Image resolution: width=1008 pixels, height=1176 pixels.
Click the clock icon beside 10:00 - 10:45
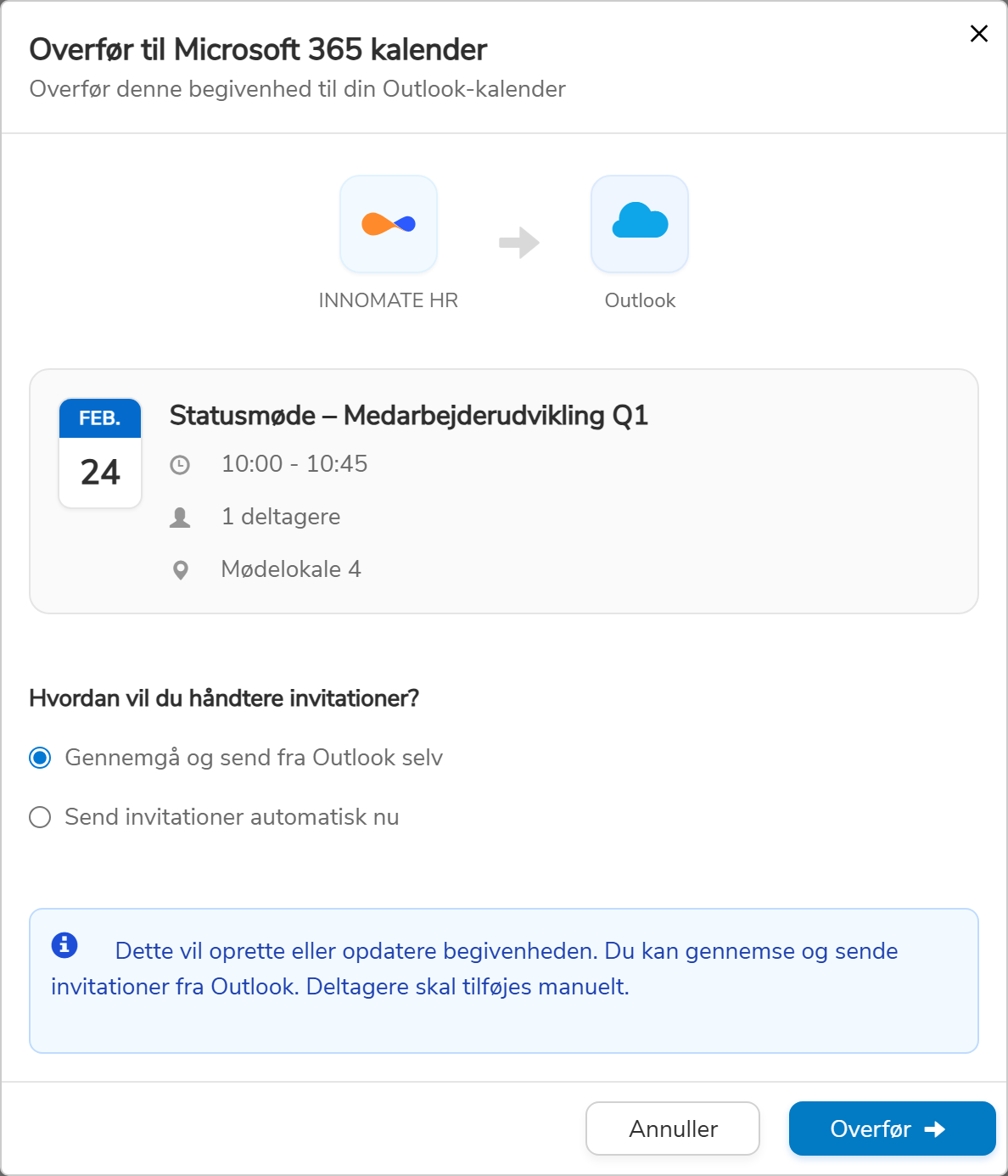180,465
